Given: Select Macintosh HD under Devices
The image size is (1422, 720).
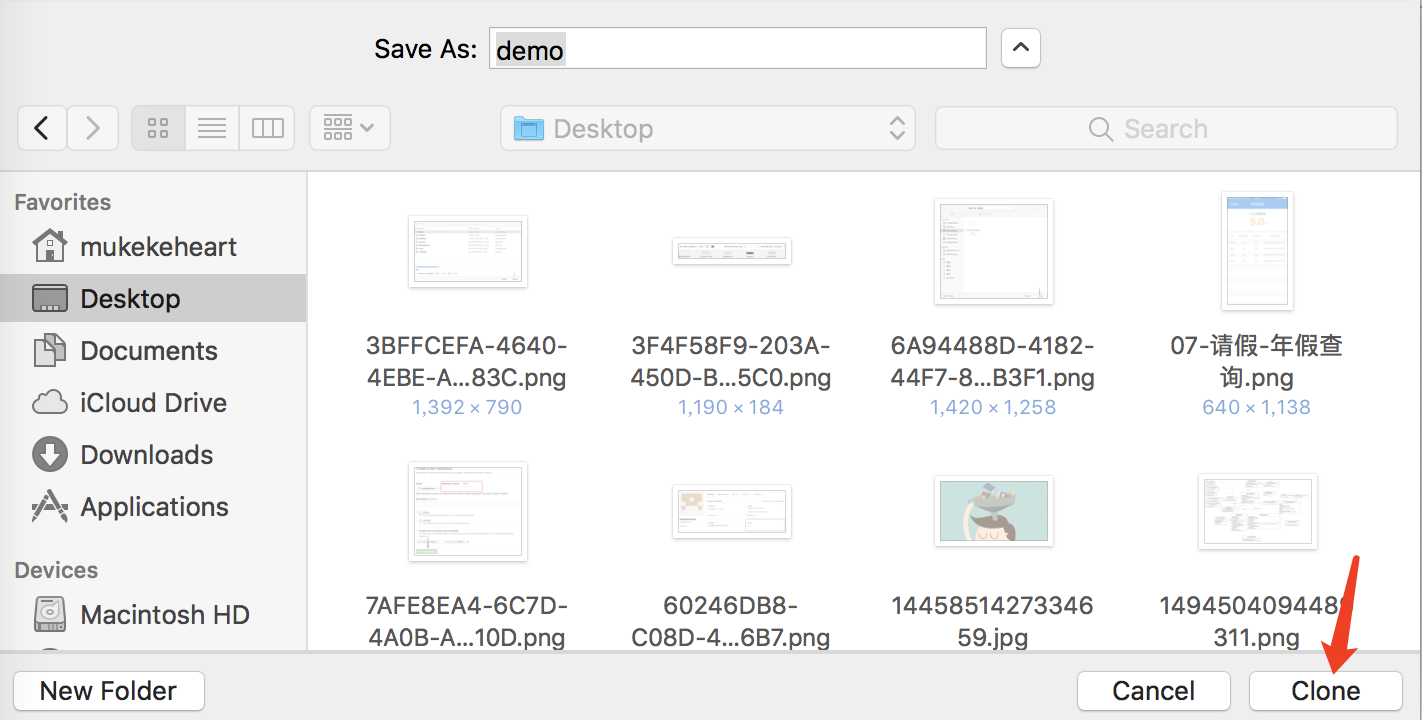Looking at the screenshot, I should point(164,615).
